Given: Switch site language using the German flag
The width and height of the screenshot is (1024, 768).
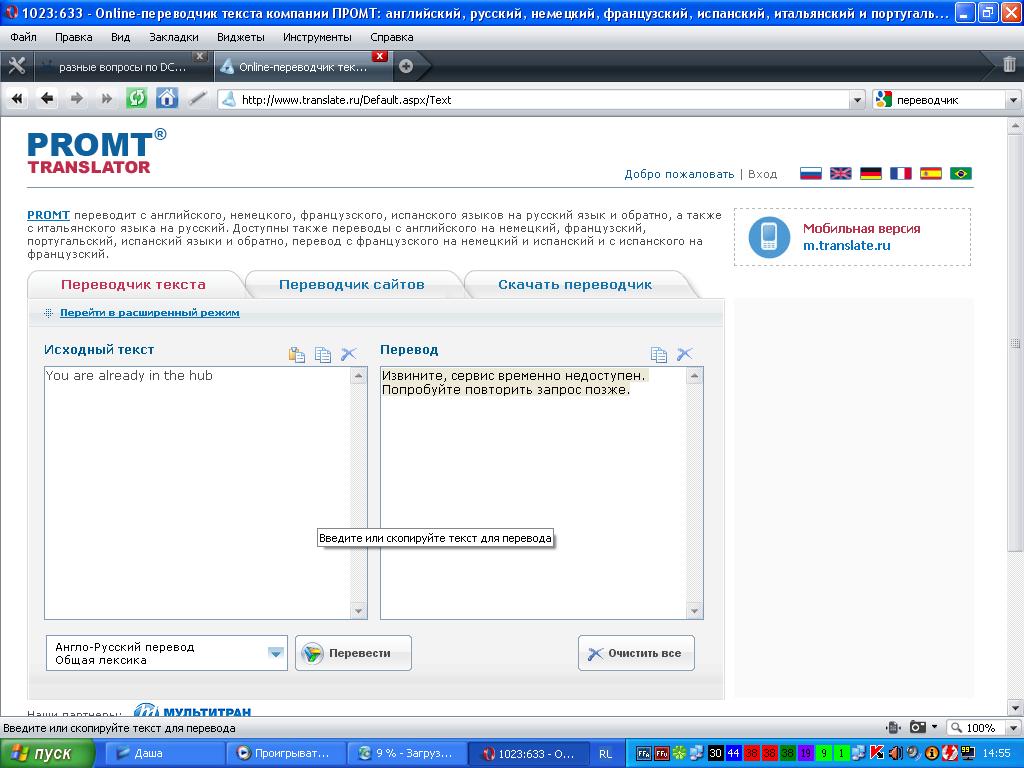Looking at the screenshot, I should click(x=871, y=173).
